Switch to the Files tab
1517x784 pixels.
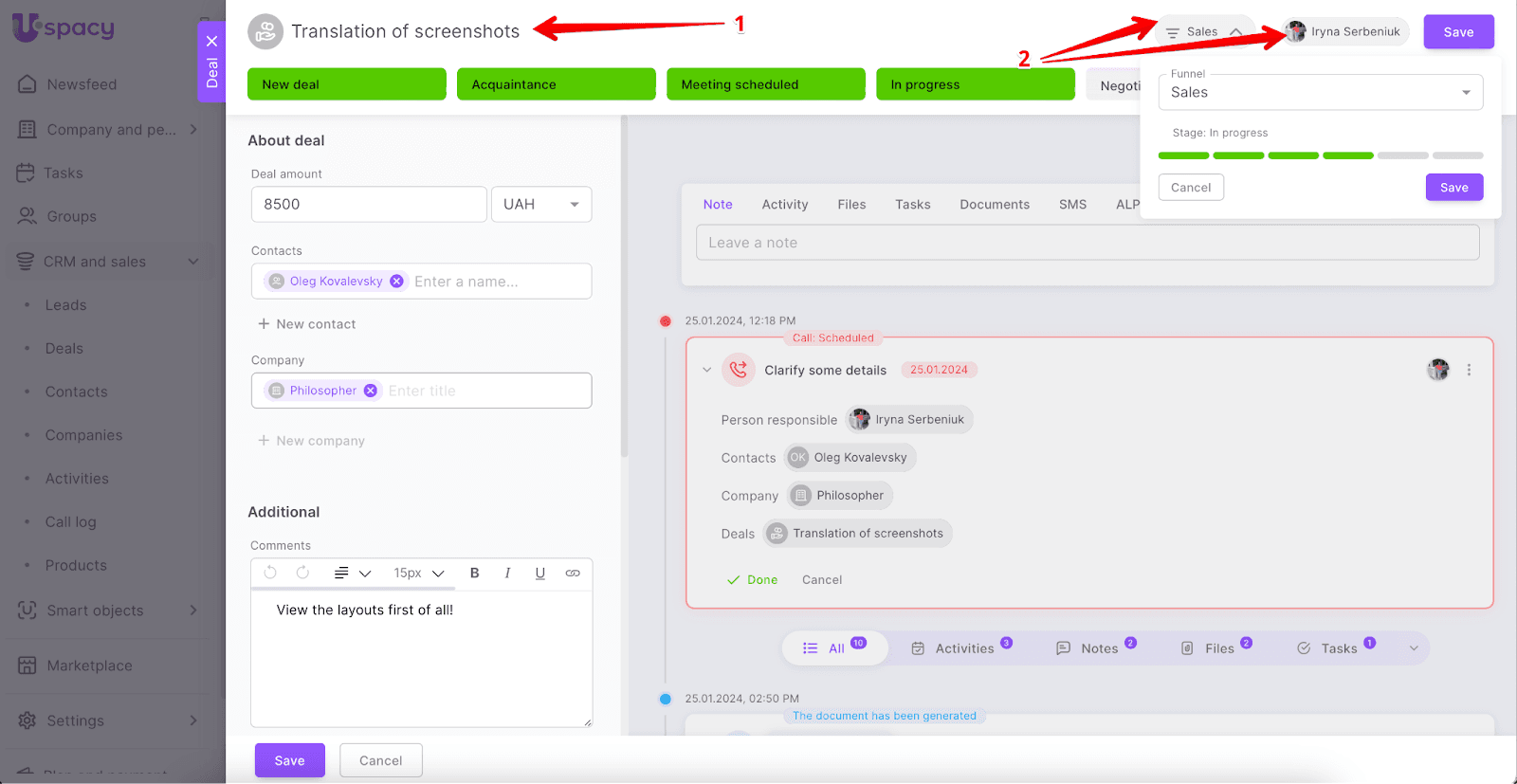coord(851,205)
